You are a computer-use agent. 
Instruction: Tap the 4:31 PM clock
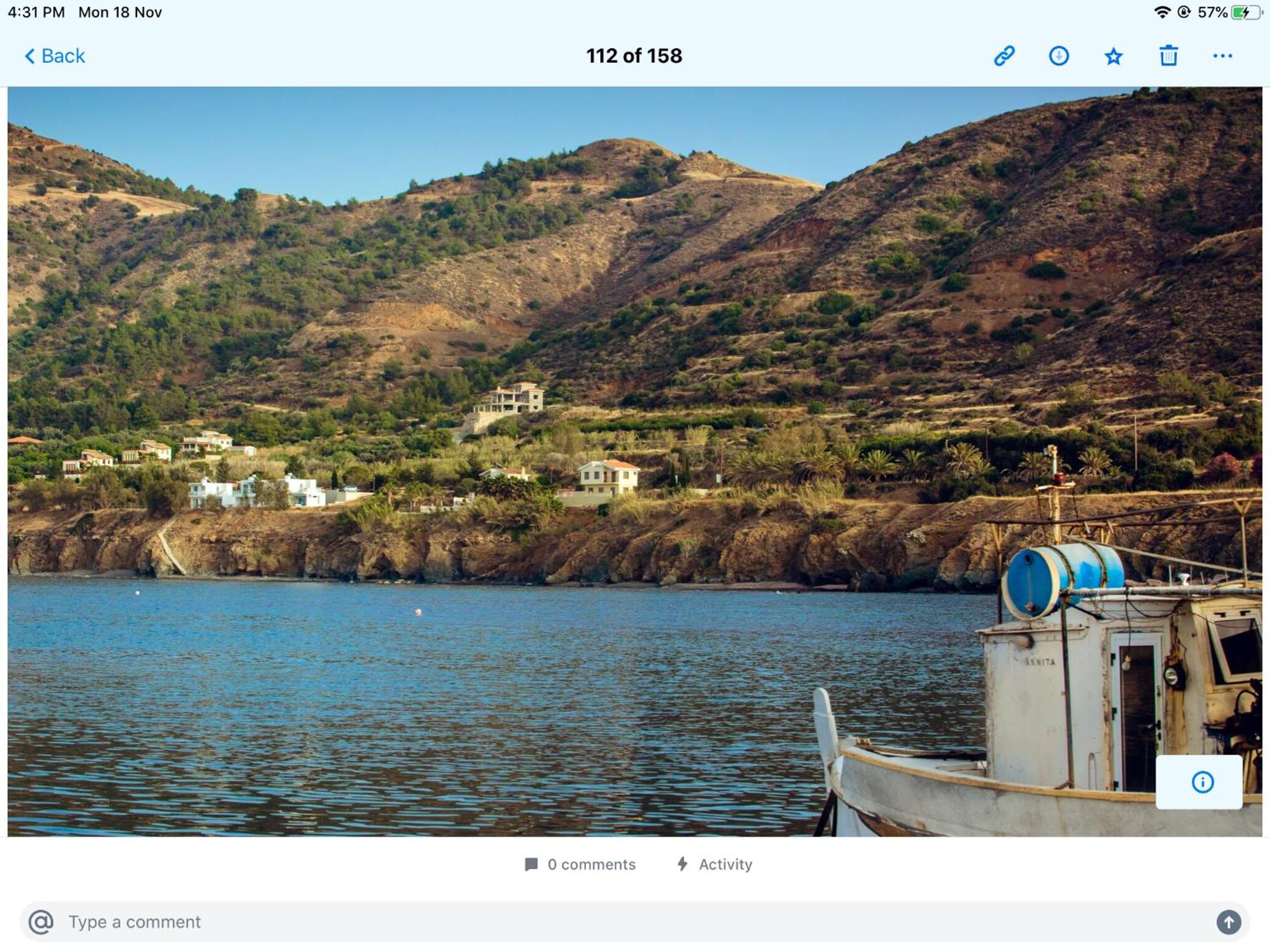click(36, 12)
